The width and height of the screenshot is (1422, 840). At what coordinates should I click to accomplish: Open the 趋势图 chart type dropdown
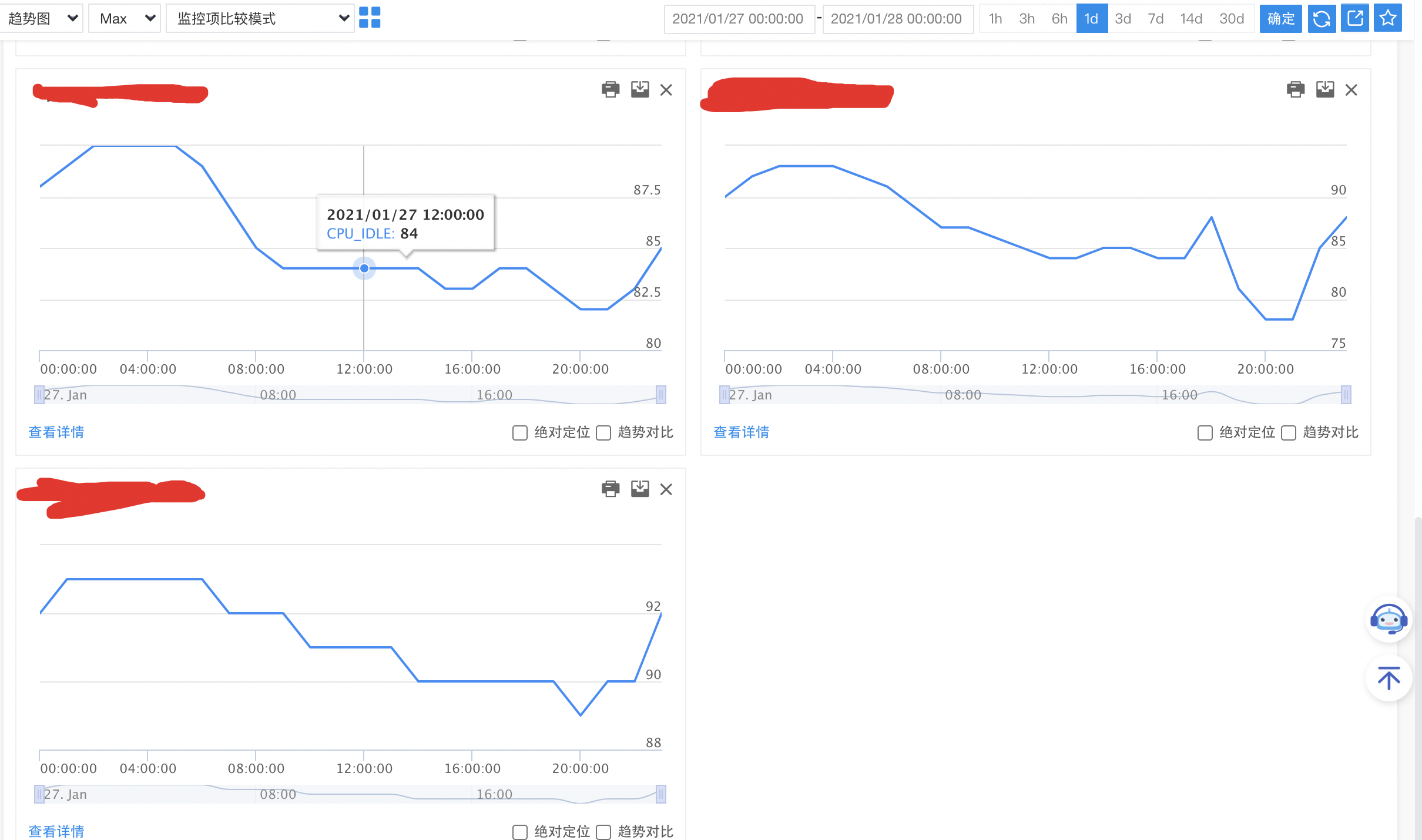(41, 18)
